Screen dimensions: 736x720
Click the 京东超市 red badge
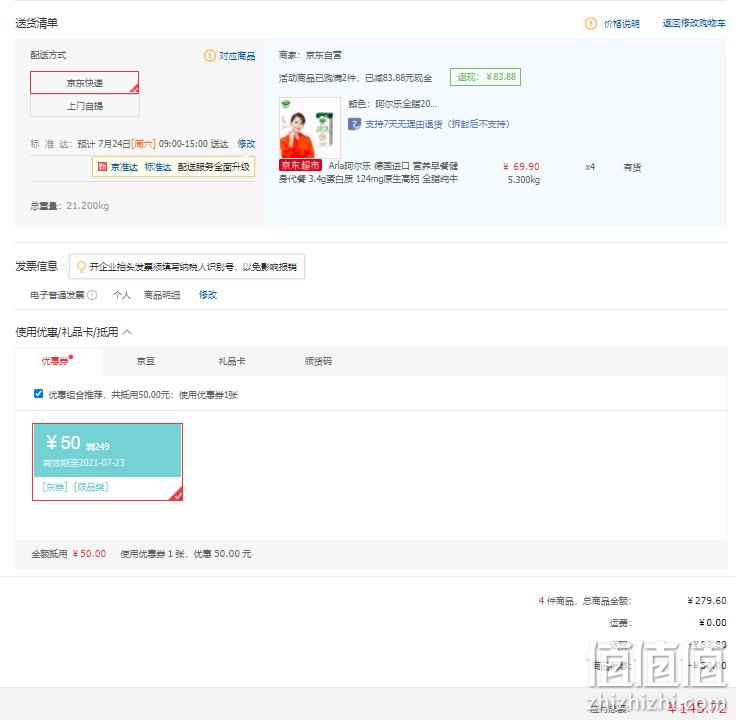click(300, 165)
